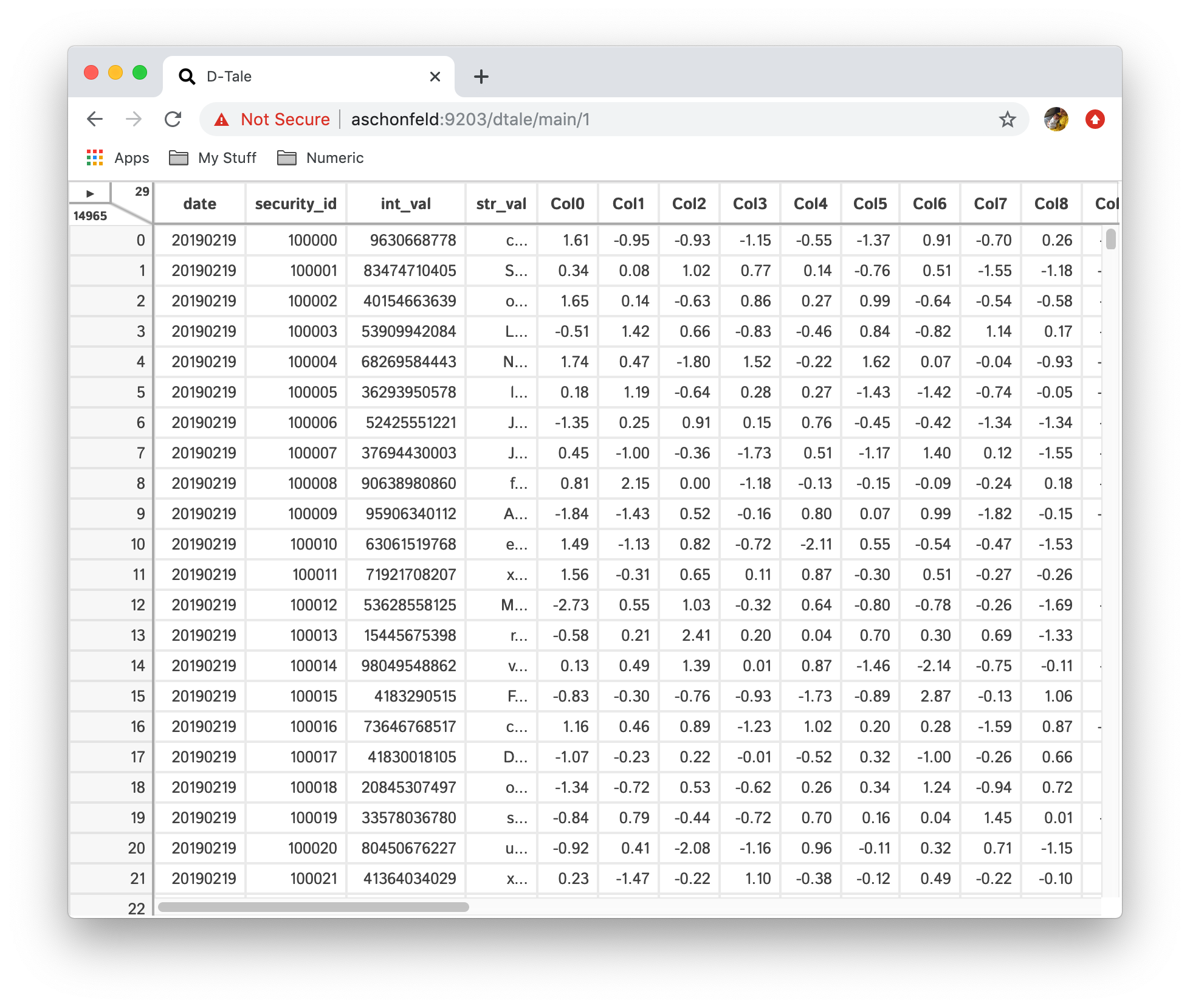This screenshot has width=1190, height=1008.
Task: Click the Not Secure warning icon
Action: 222,120
